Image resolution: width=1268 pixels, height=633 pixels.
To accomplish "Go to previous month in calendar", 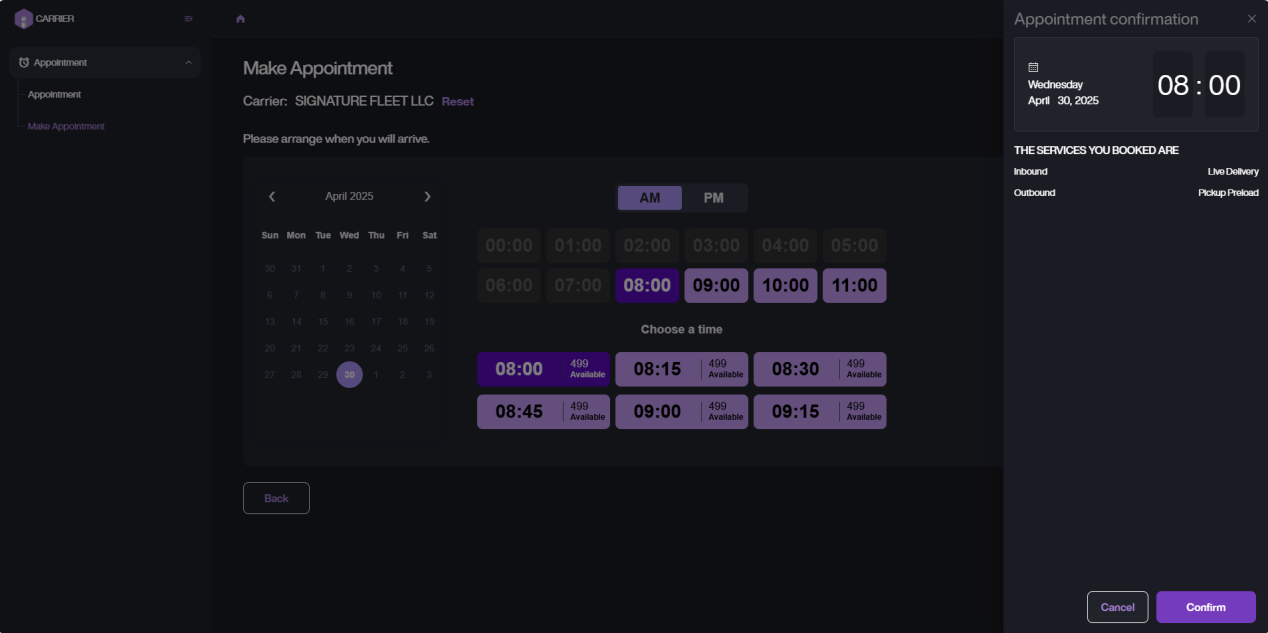I will [272, 197].
